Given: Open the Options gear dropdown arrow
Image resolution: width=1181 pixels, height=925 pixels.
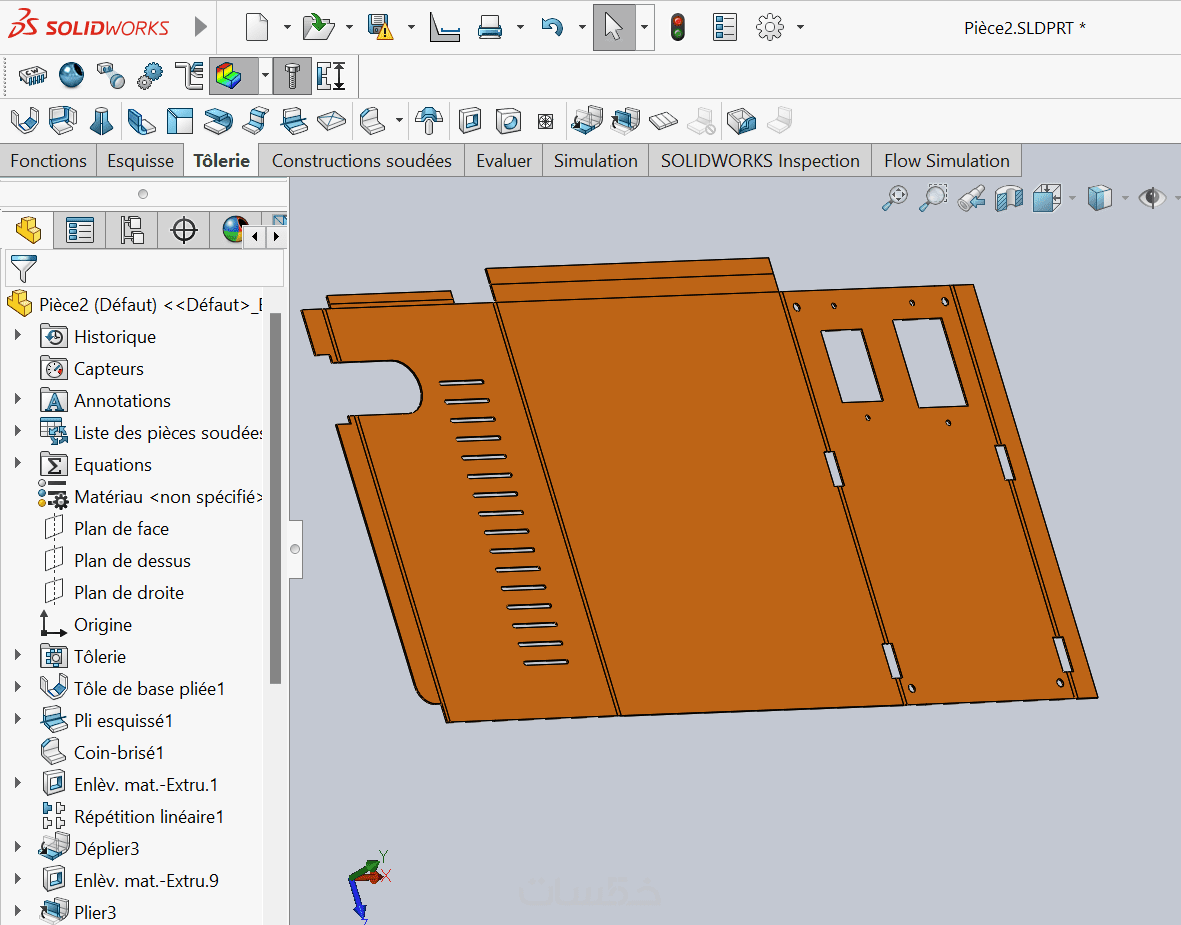Looking at the screenshot, I should [800, 27].
